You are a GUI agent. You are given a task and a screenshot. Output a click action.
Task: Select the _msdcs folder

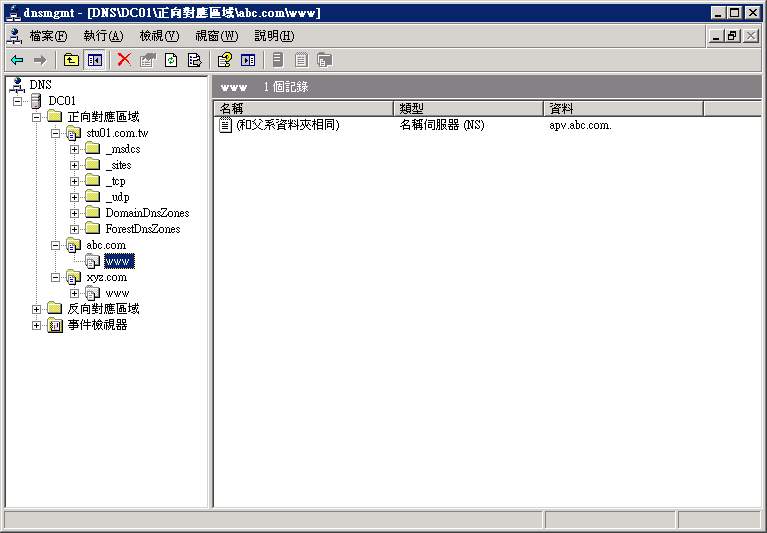click(x=123, y=149)
